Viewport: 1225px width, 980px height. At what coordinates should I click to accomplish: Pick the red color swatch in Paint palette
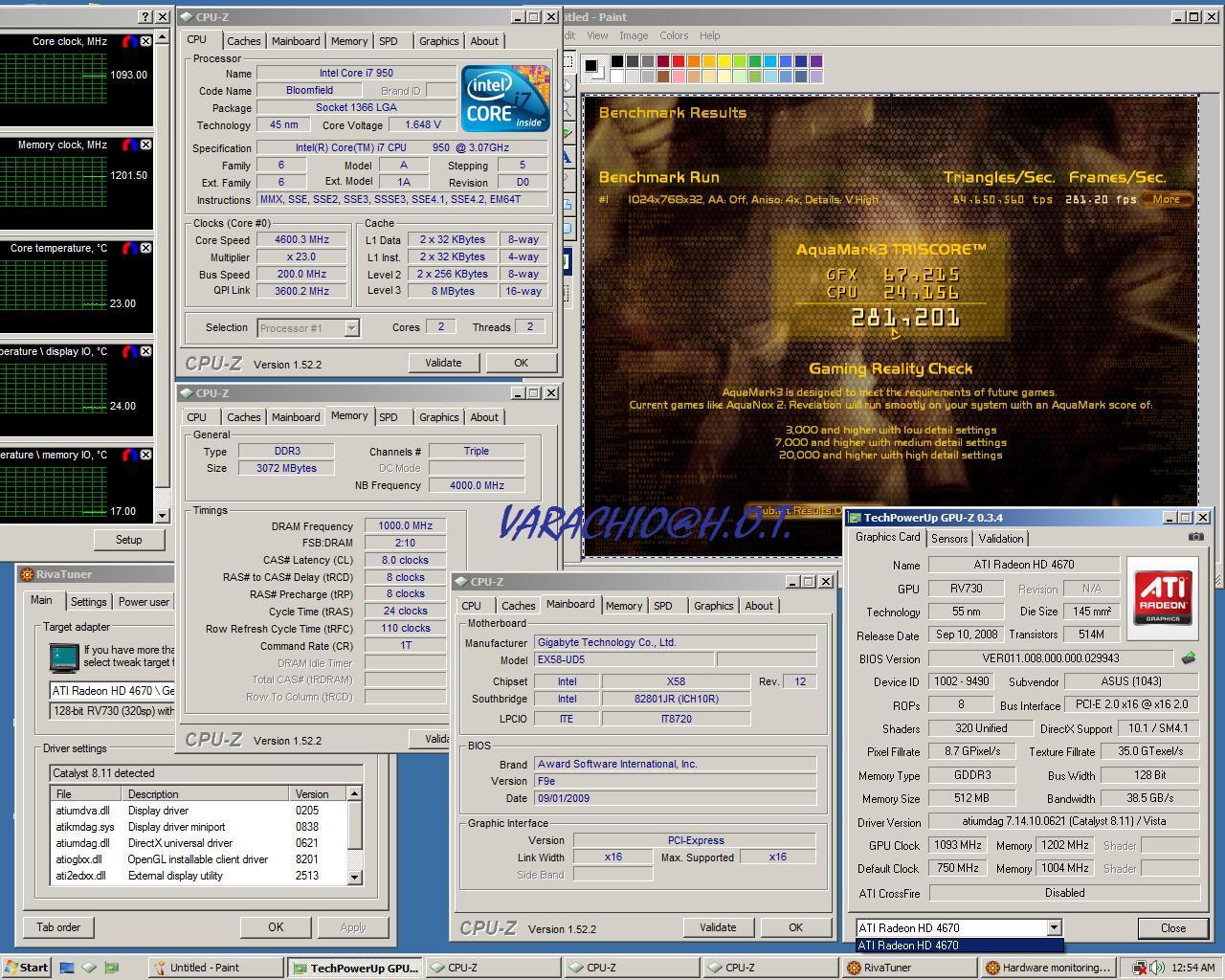pyautogui.click(x=679, y=61)
